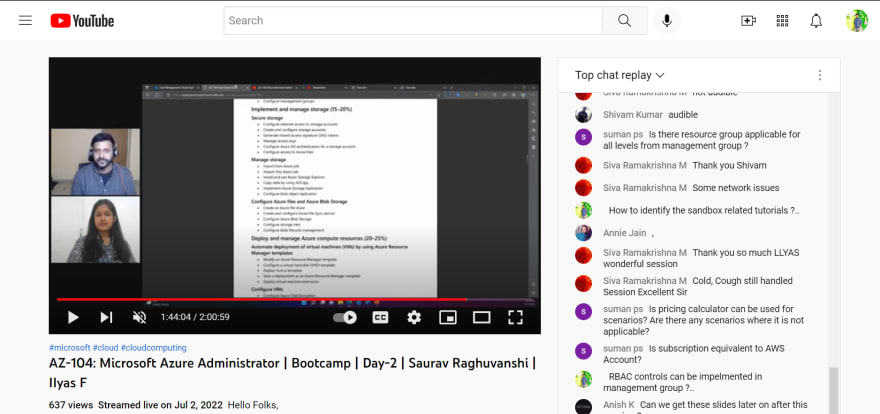
Task: Skip to the next video
Action: (x=106, y=318)
